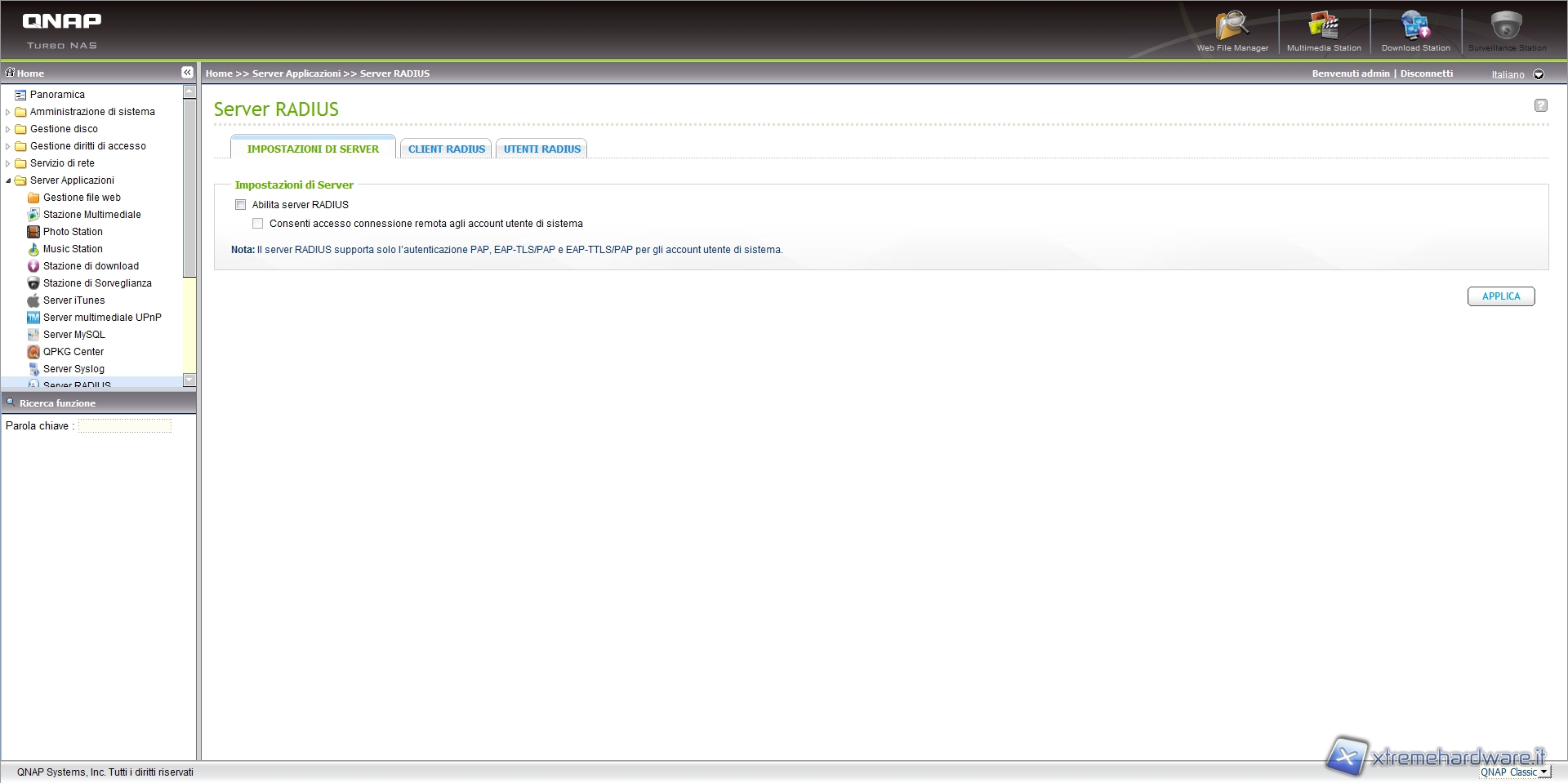Collapse the Server Applicazioni tree node

8,180
